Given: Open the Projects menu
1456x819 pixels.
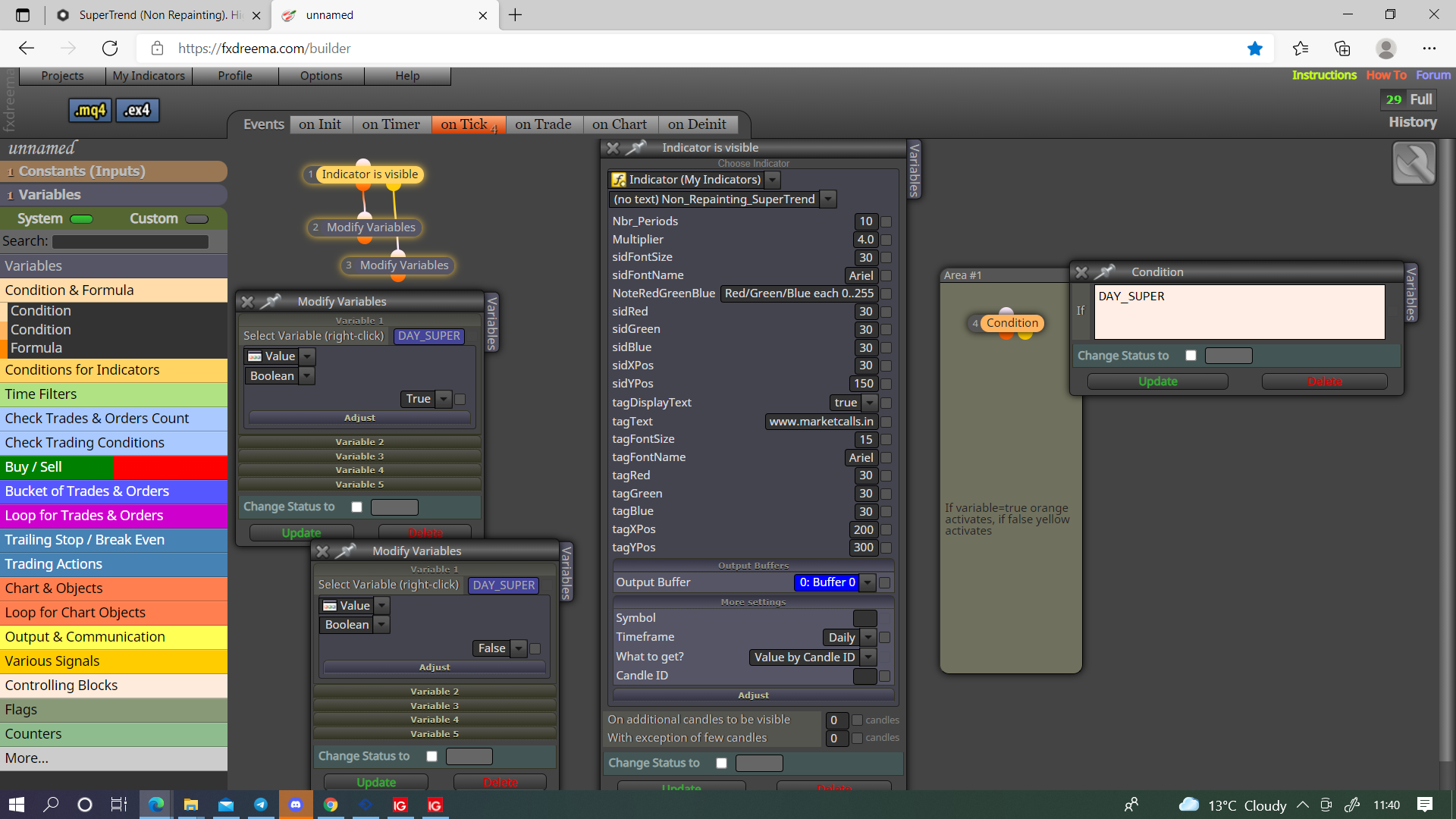Looking at the screenshot, I should click(62, 76).
